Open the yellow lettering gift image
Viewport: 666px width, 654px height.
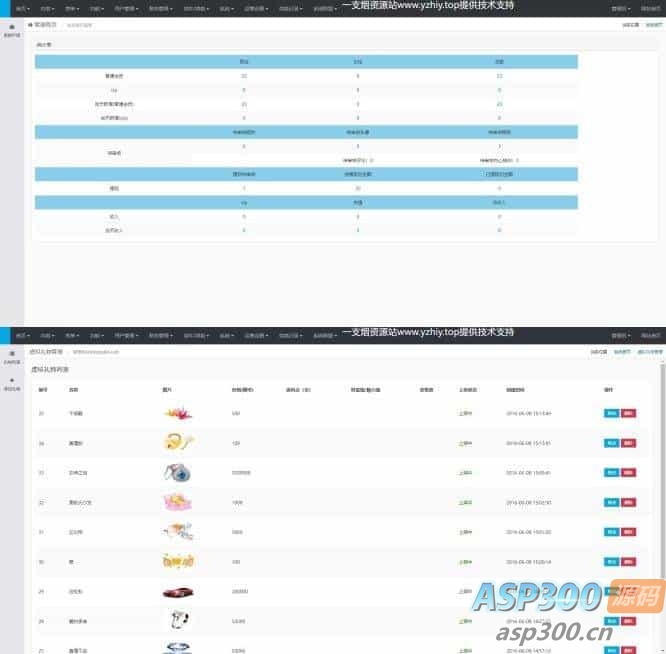[178, 561]
